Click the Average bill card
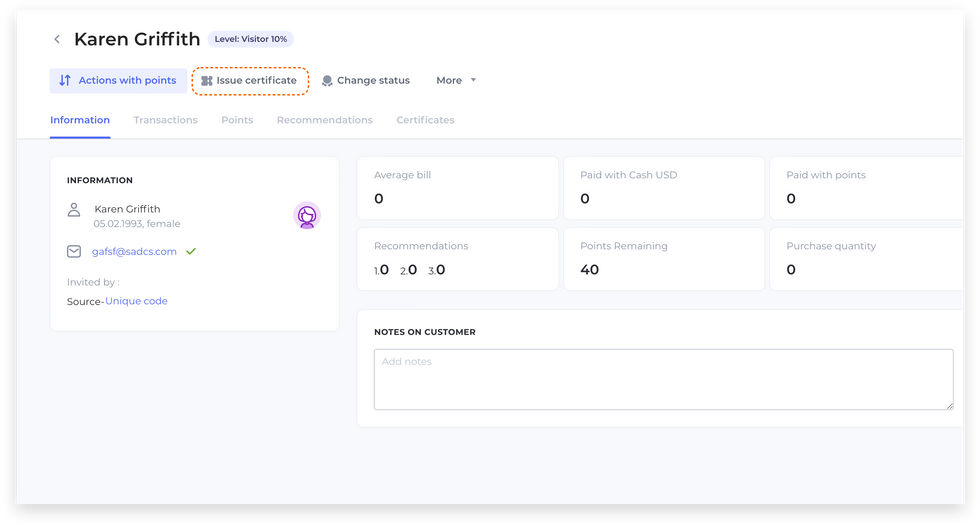Screen dimensions: 980x526 click(458, 188)
